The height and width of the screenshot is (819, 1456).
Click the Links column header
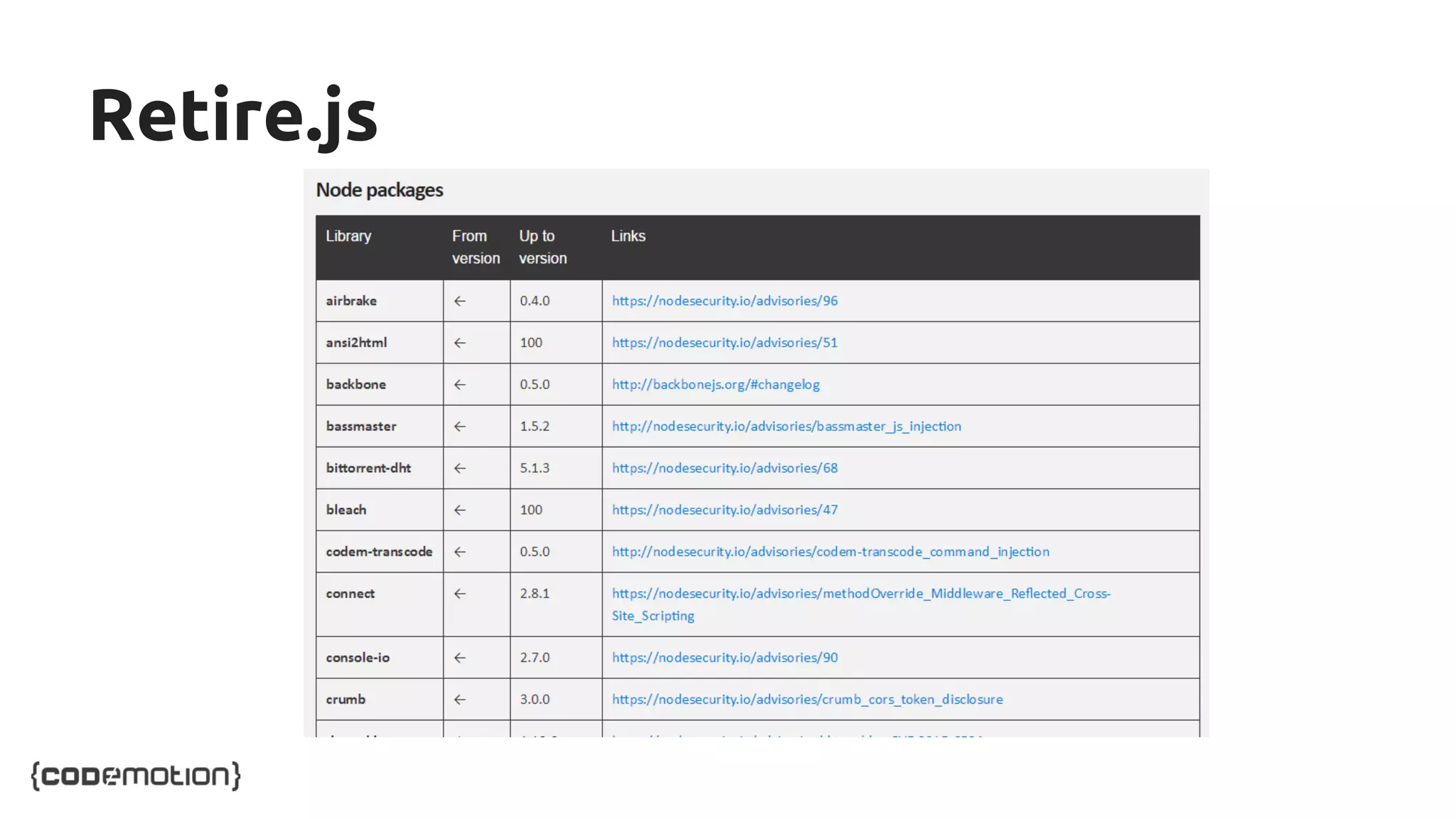(628, 236)
